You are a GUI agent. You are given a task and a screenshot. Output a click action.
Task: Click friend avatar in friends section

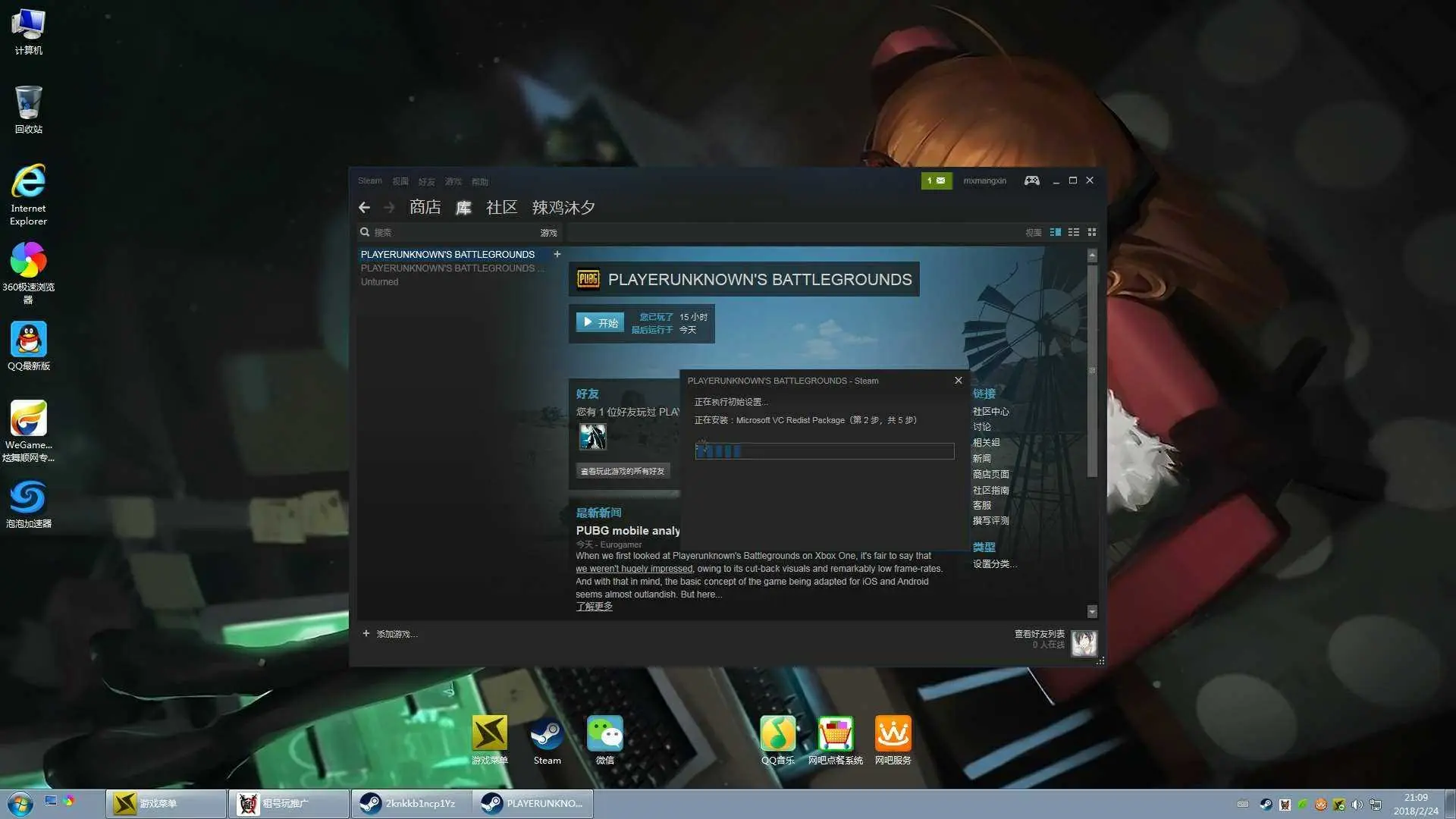click(x=592, y=437)
